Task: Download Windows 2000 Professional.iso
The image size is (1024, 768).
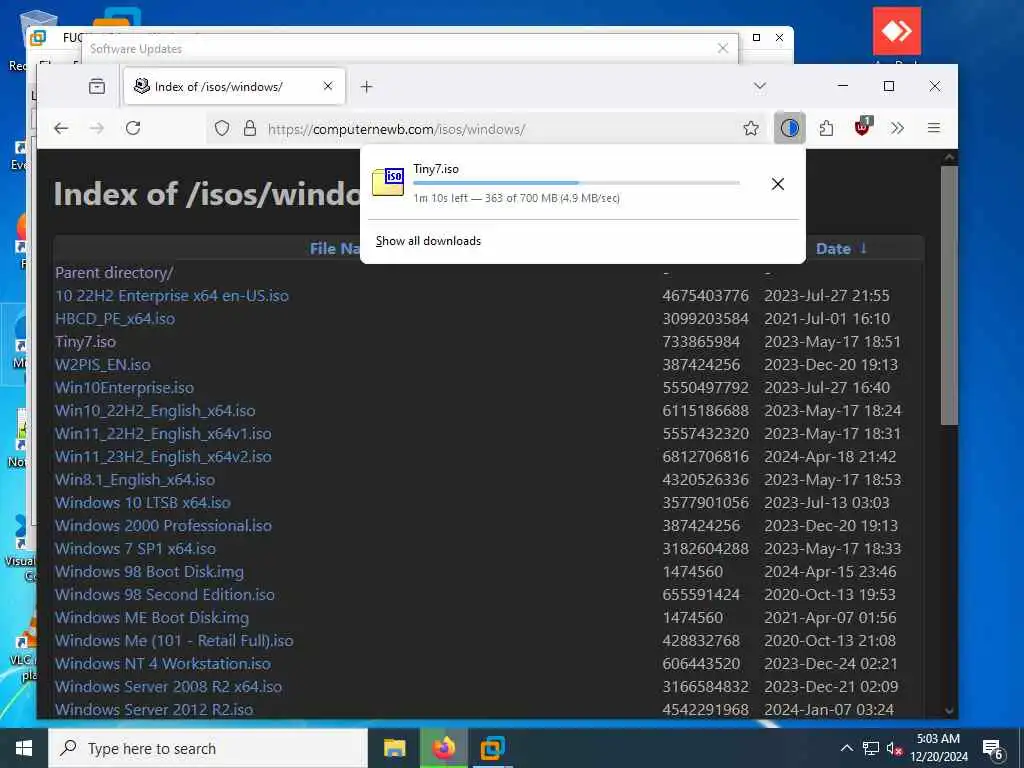Action: (x=163, y=526)
